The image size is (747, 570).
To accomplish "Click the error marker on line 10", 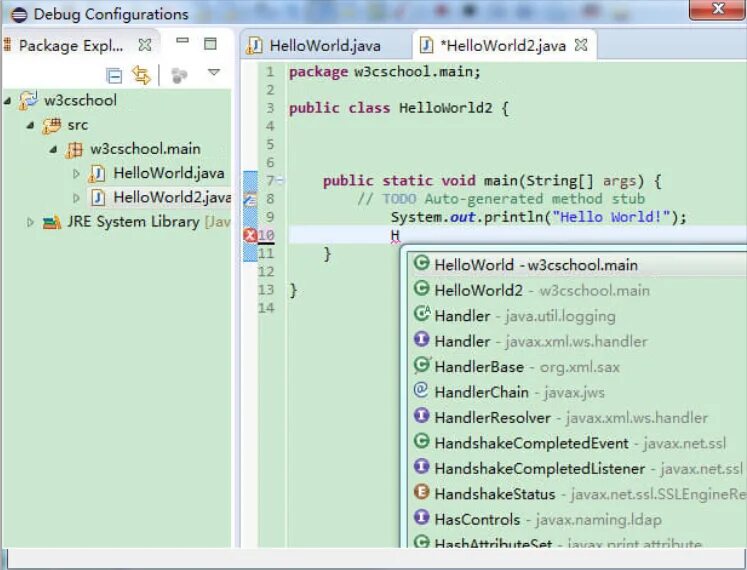I will [x=250, y=235].
